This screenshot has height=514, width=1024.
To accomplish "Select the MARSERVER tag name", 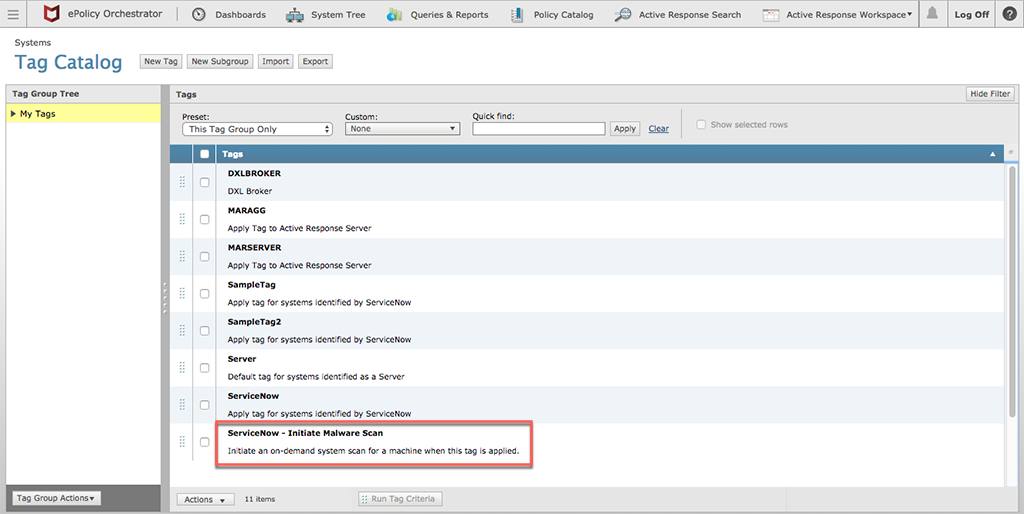I will point(255,248).
